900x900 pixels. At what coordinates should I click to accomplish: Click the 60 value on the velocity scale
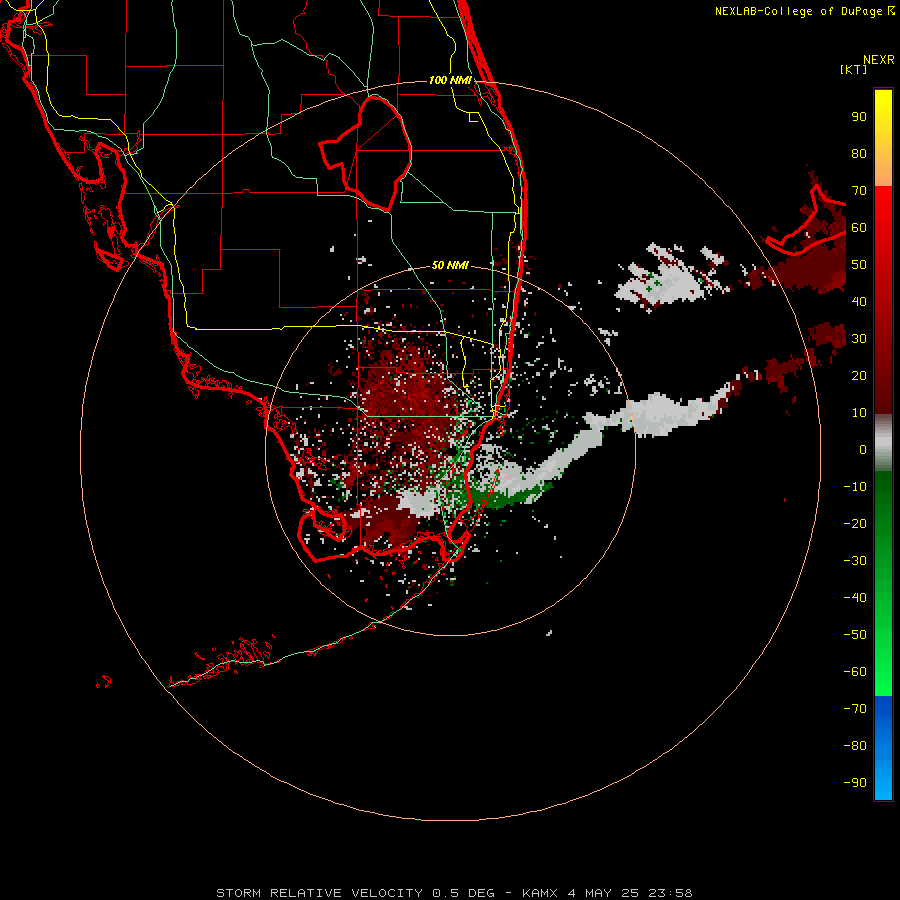point(859,228)
